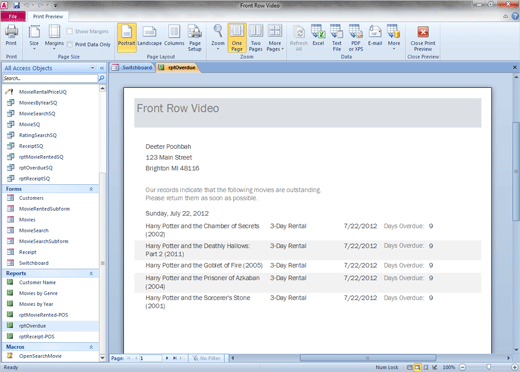Select the rptOverdue document tab
The image size is (520, 372).
coord(178,68)
